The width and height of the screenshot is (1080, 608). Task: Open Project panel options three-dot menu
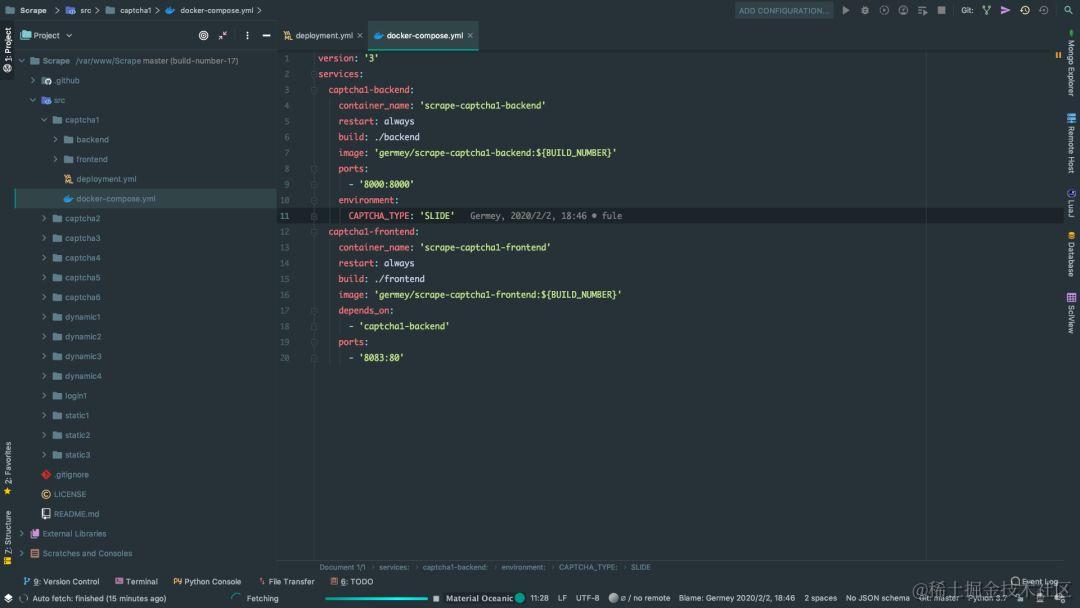247,35
